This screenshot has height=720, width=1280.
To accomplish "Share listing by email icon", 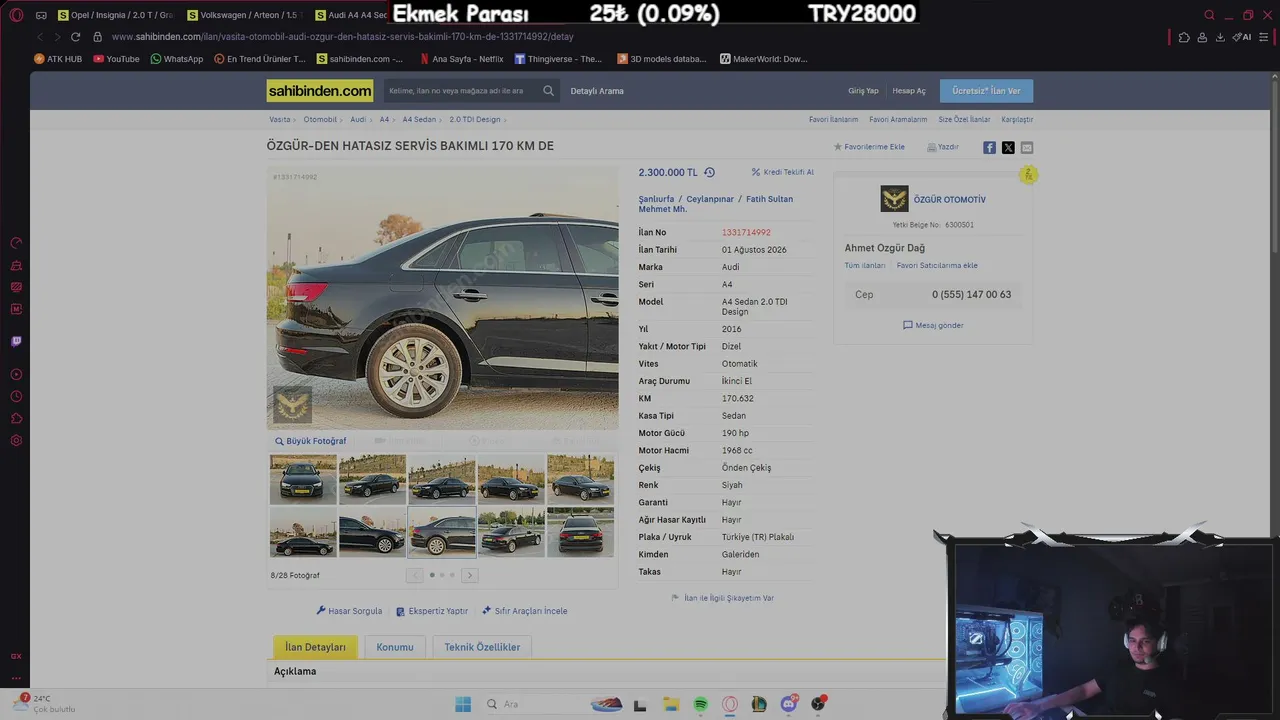I will pyautogui.click(x=1027, y=147).
